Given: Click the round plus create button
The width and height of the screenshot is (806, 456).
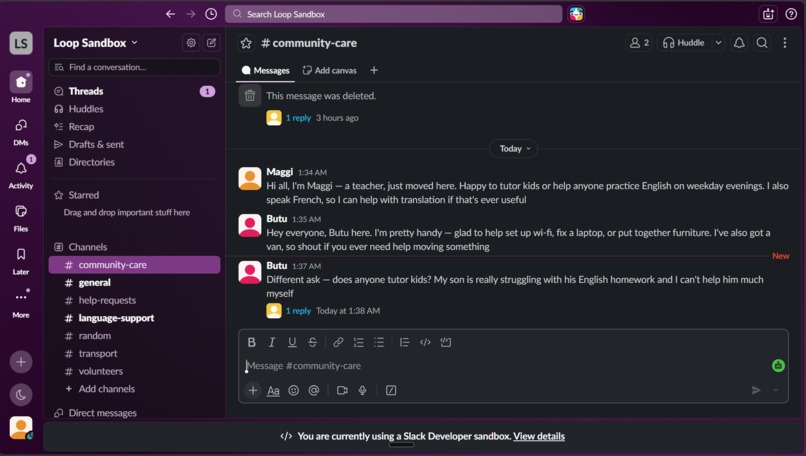Looking at the screenshot, I should (21, 362).
